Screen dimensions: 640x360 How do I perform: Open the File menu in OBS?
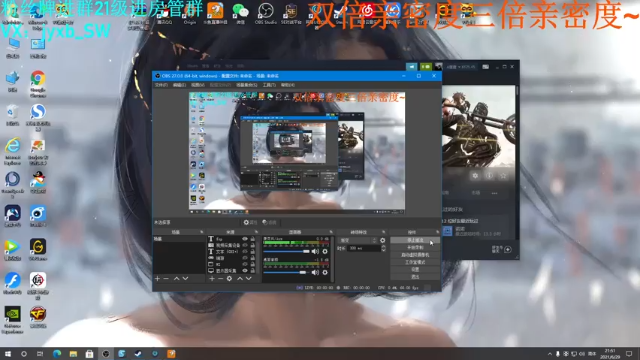coord(161,85)
